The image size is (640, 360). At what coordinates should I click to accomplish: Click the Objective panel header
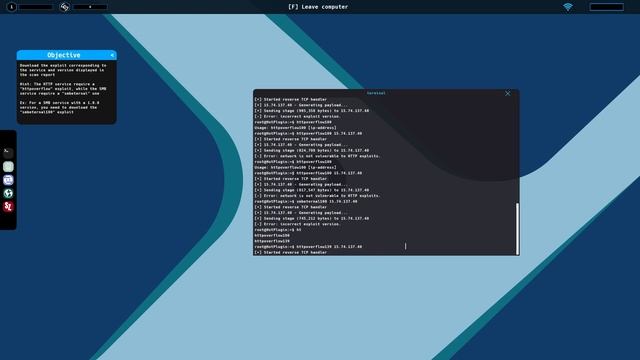67,55
